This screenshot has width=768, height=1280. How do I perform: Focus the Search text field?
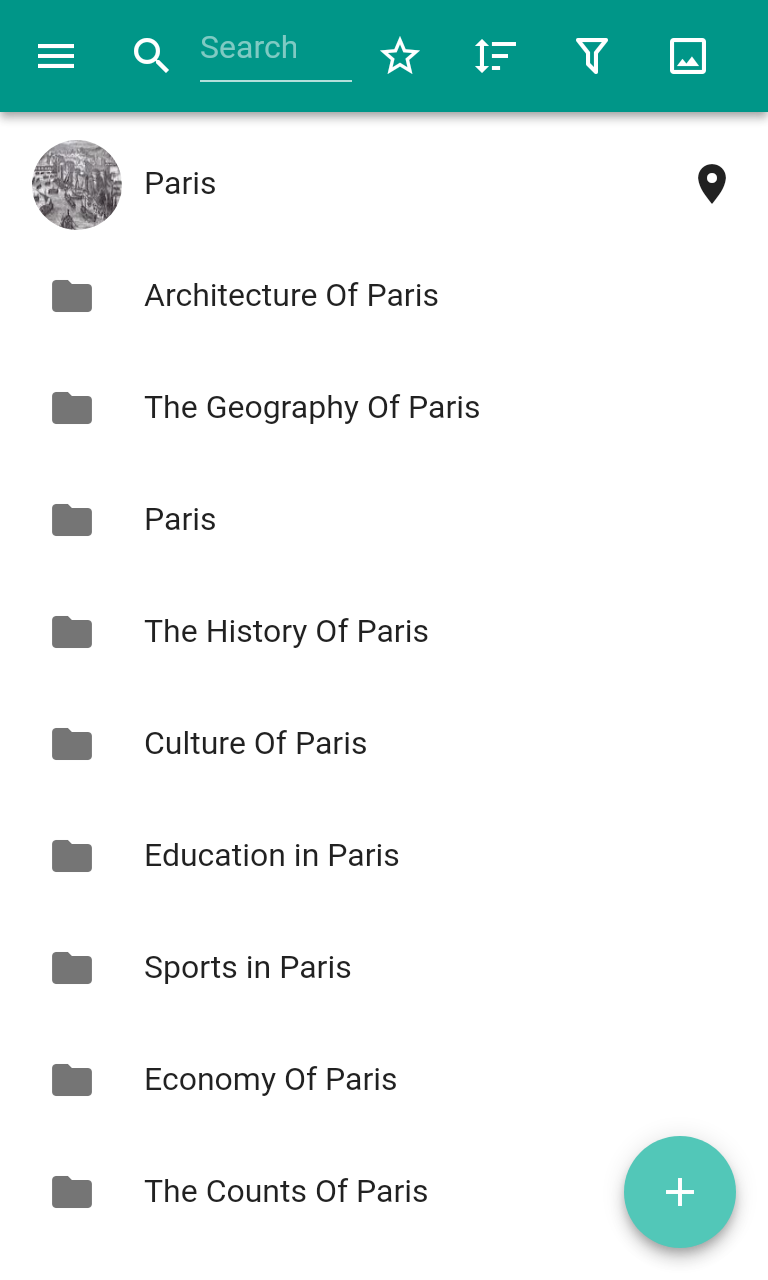pyautogui.click(x=275, y=49)
